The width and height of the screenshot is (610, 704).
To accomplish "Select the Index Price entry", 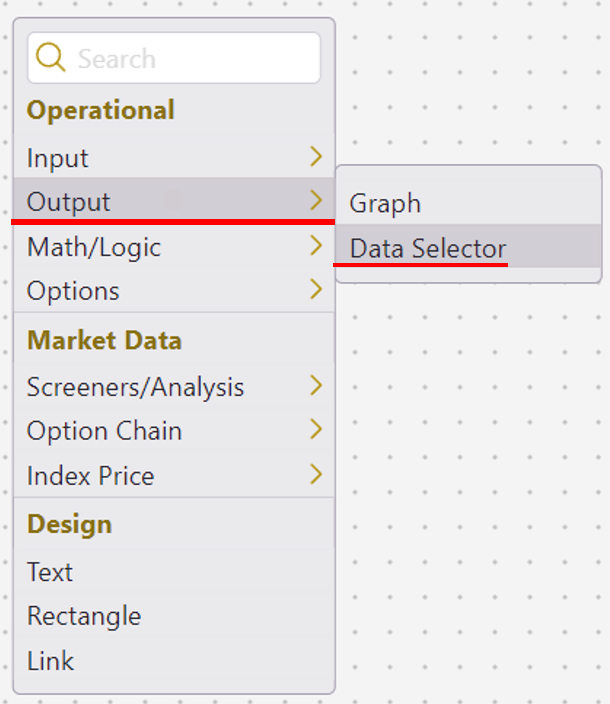I will [x=90, y=476].
